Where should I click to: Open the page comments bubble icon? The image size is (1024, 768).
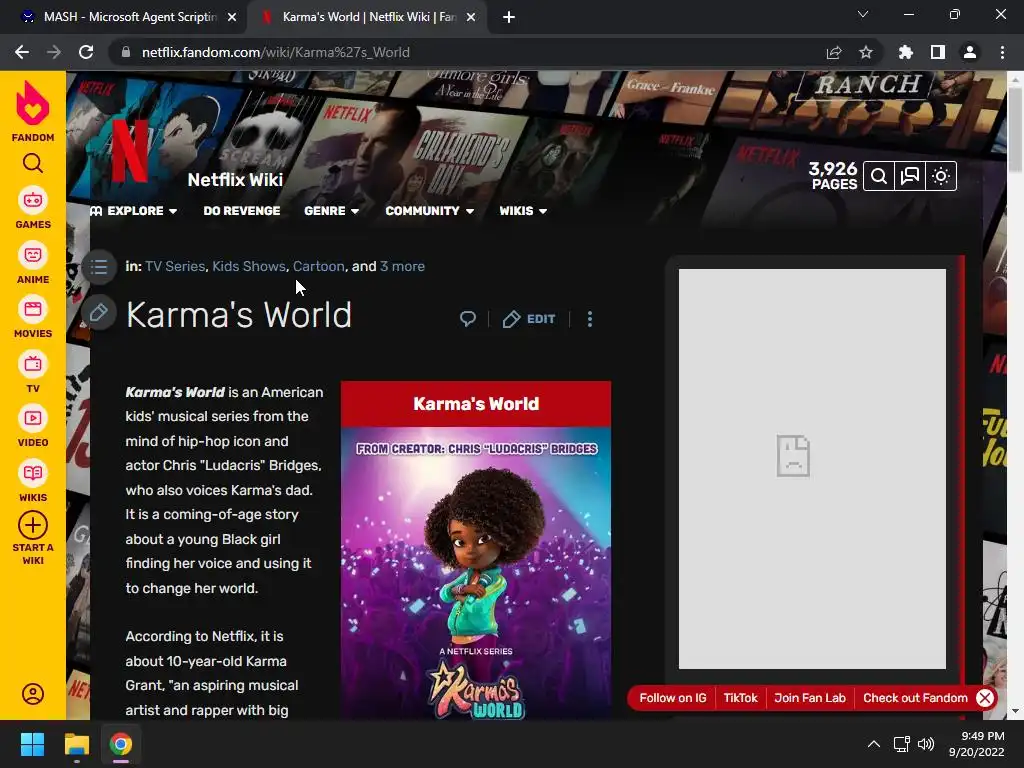(468, 319)
